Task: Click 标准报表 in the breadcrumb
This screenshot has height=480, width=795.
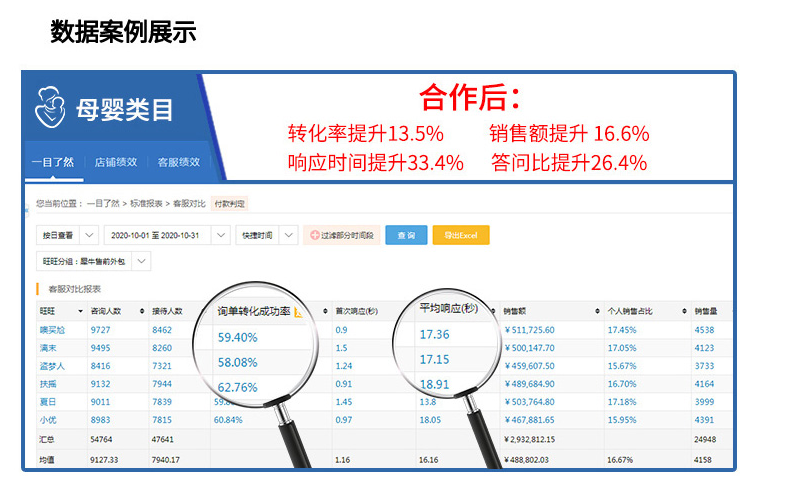Action: [x=146, y=204]
